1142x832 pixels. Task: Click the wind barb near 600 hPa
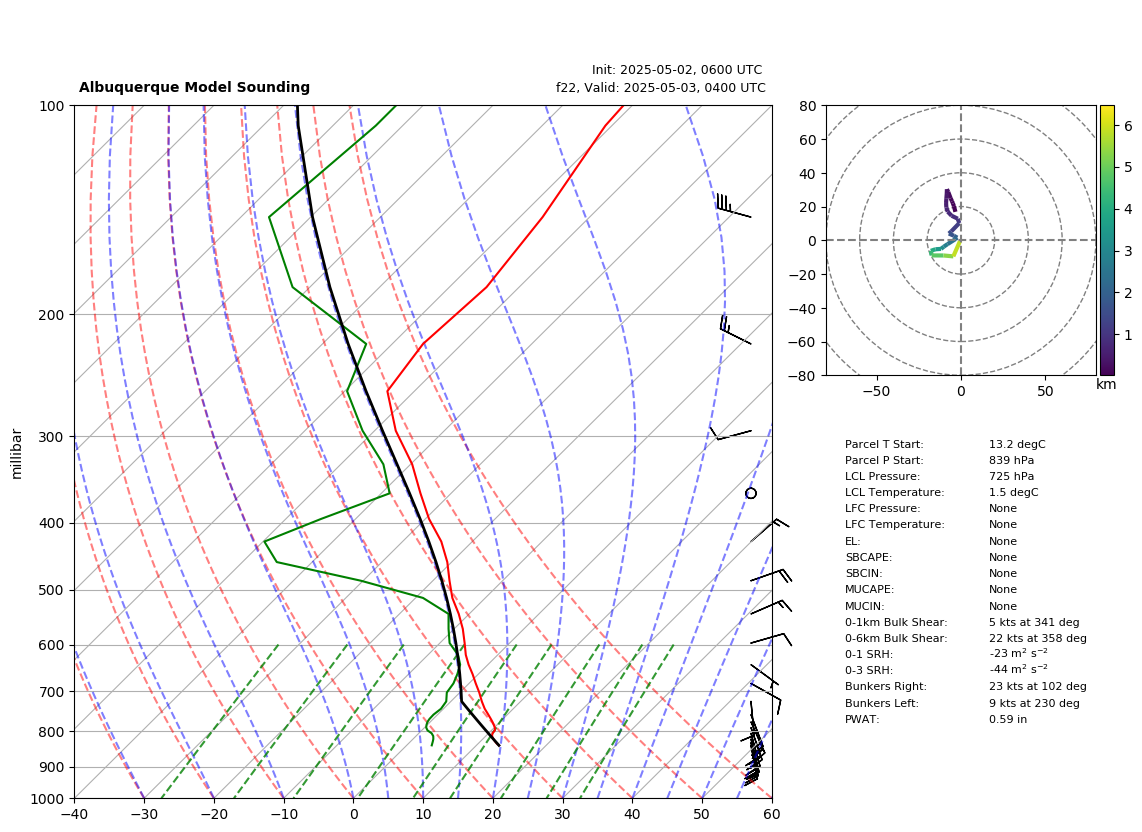[x=771, y=639]
